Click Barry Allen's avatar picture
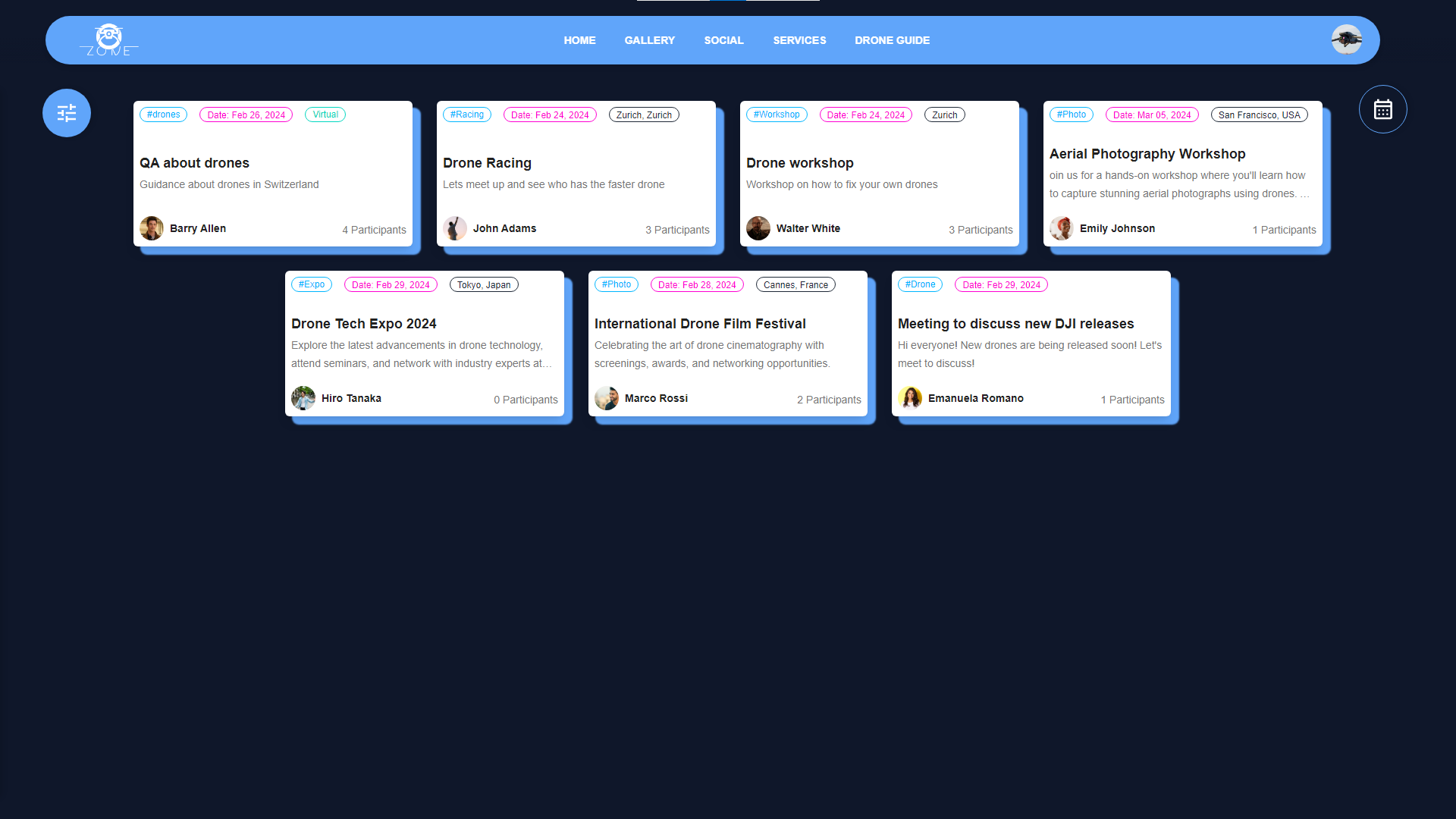This screenshot has width=1456, height=819. (x=152, y=228)
